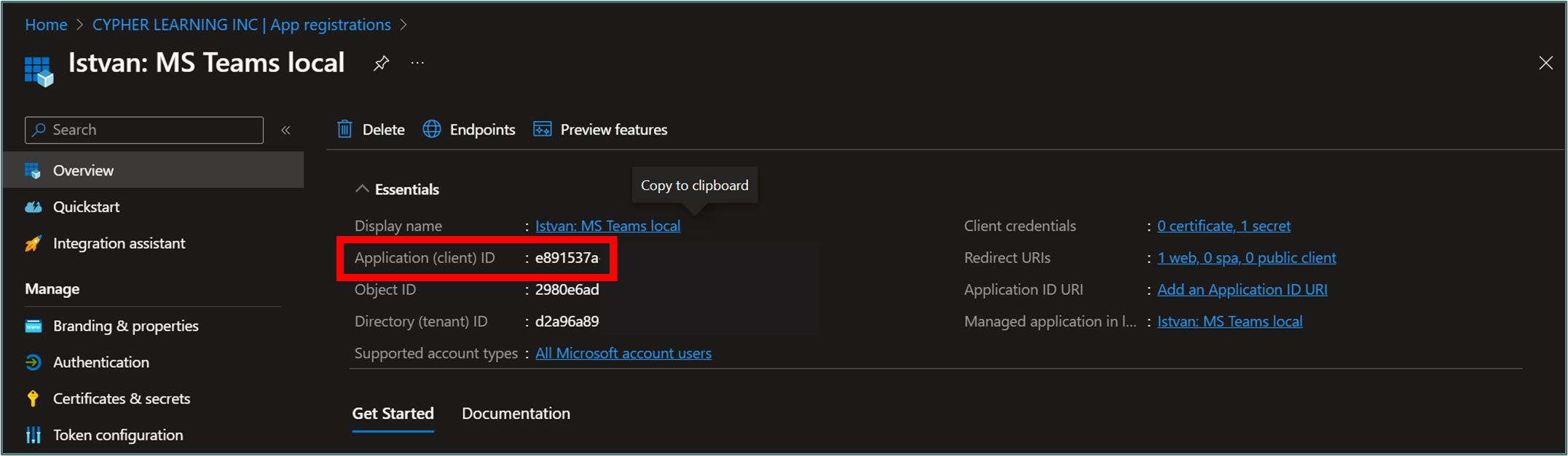
Task: Switch to the Get Started tab
Action: click(x=393, y=414)
